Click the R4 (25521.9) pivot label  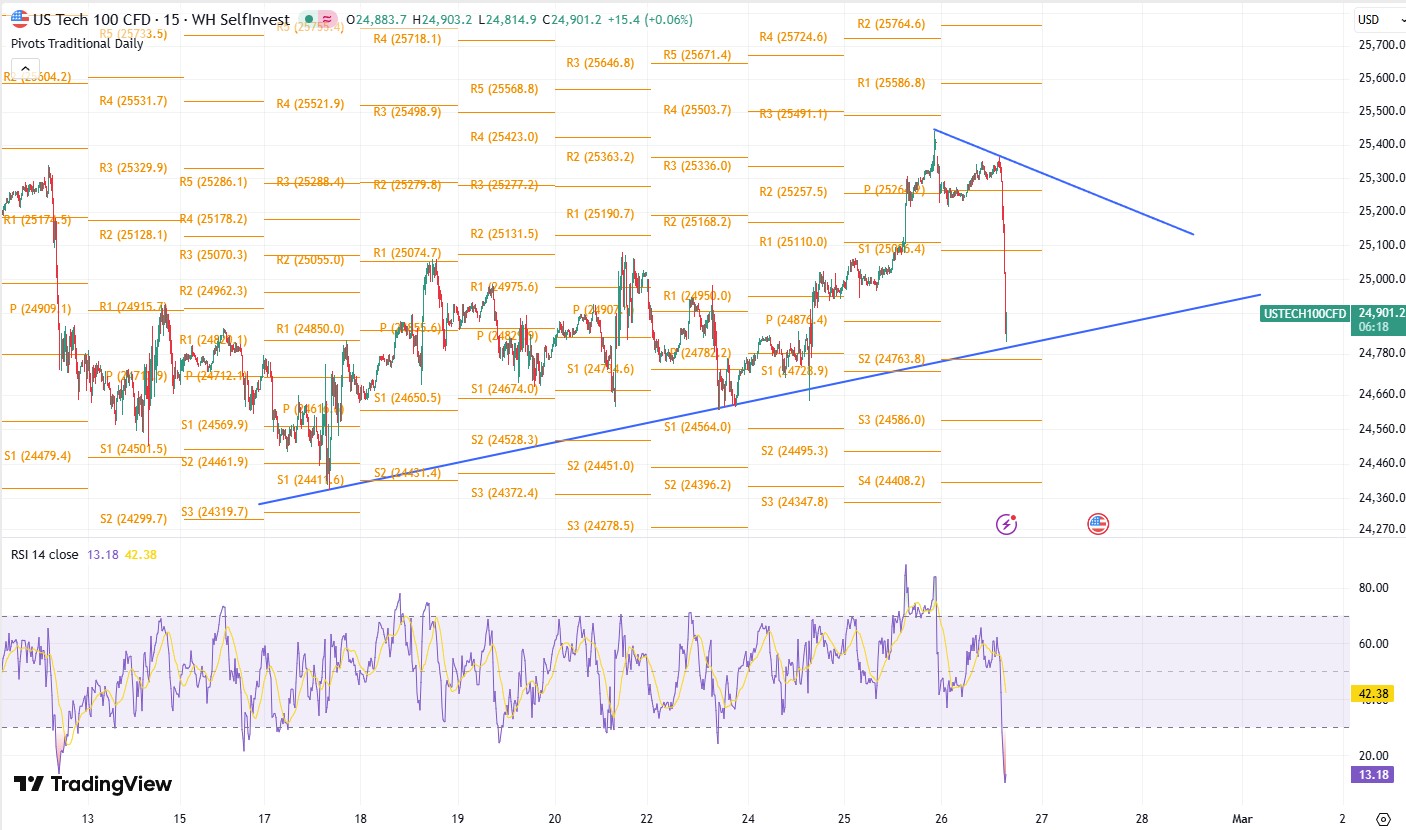tap(310, 104)
